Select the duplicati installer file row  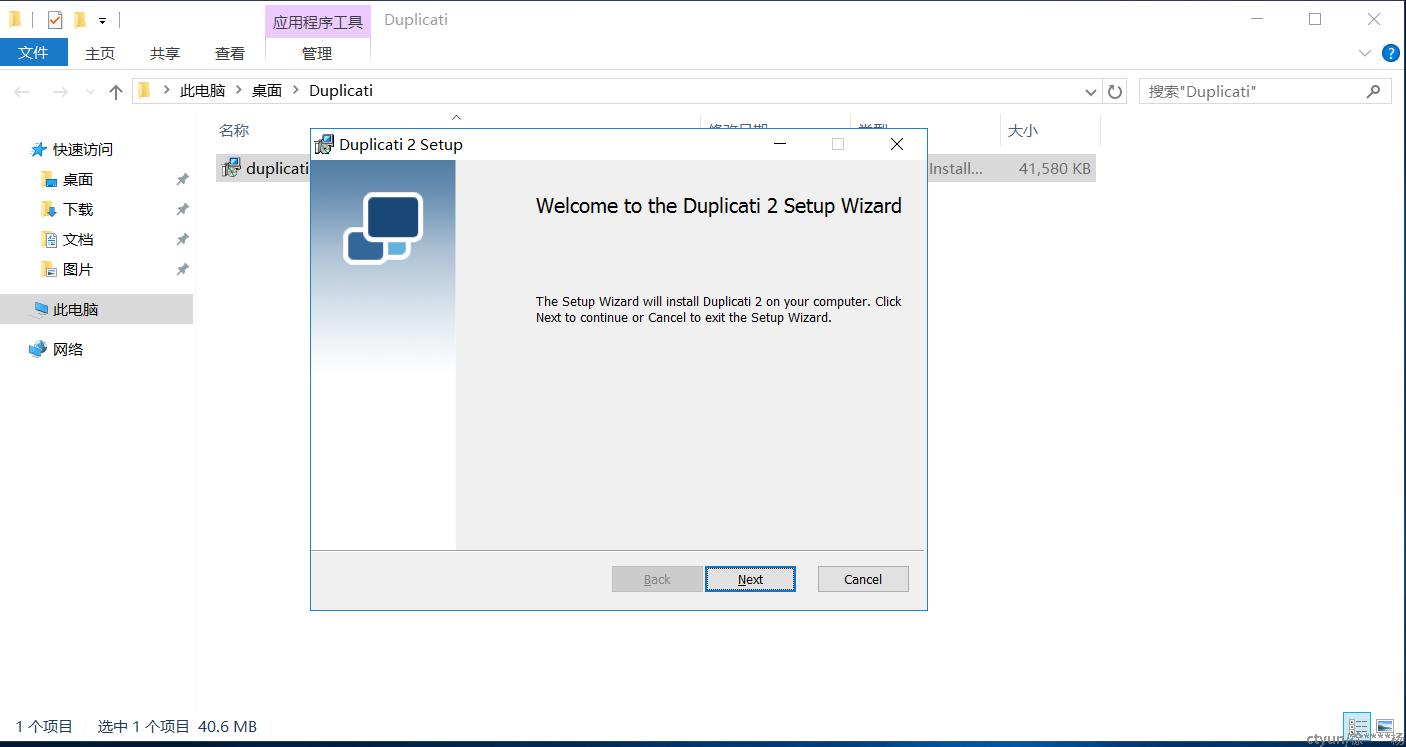[656, 168]
